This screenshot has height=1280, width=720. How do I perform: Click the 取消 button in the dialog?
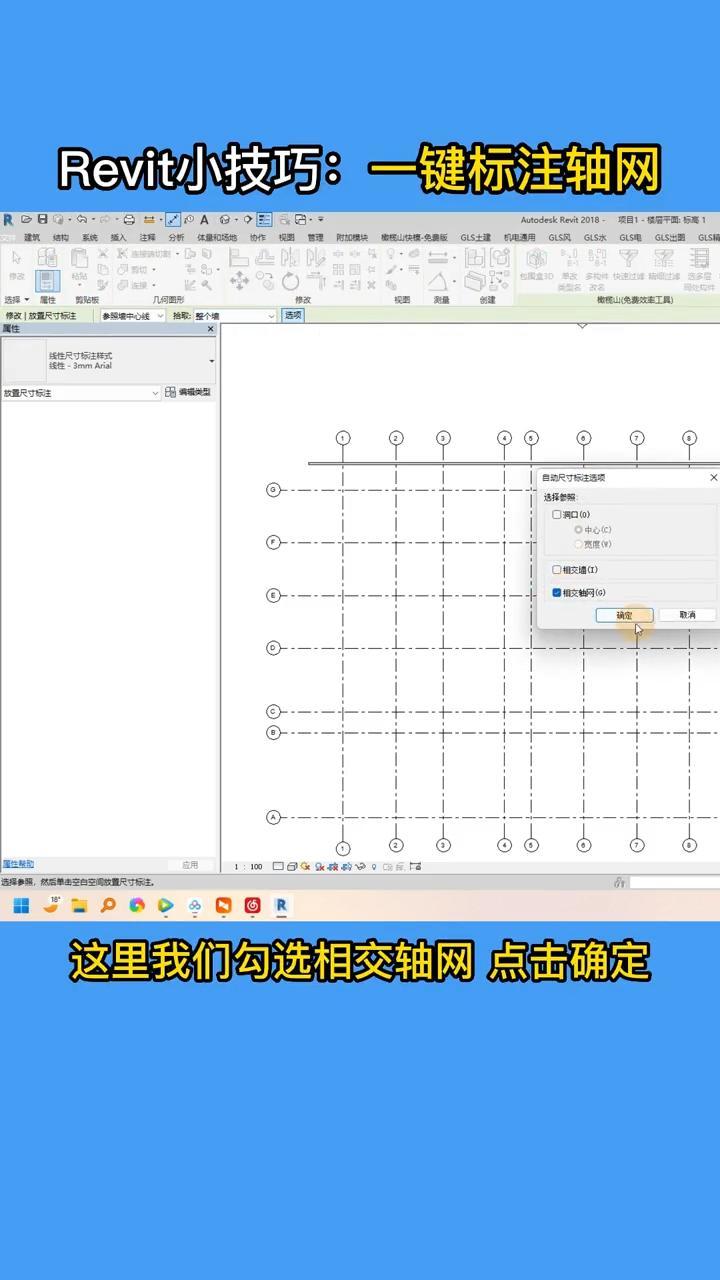[x=687, y=615]
